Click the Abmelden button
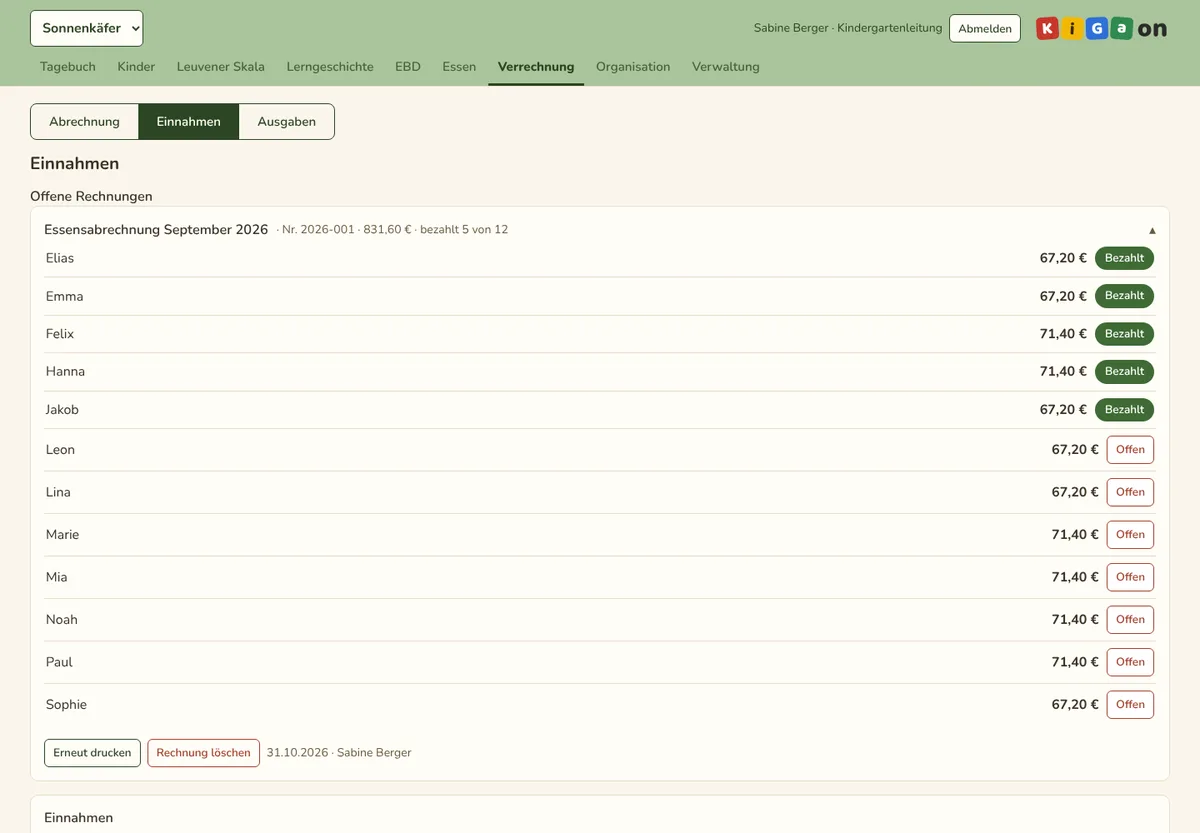Screen dimensions: 1200x833 click(985, 29)
